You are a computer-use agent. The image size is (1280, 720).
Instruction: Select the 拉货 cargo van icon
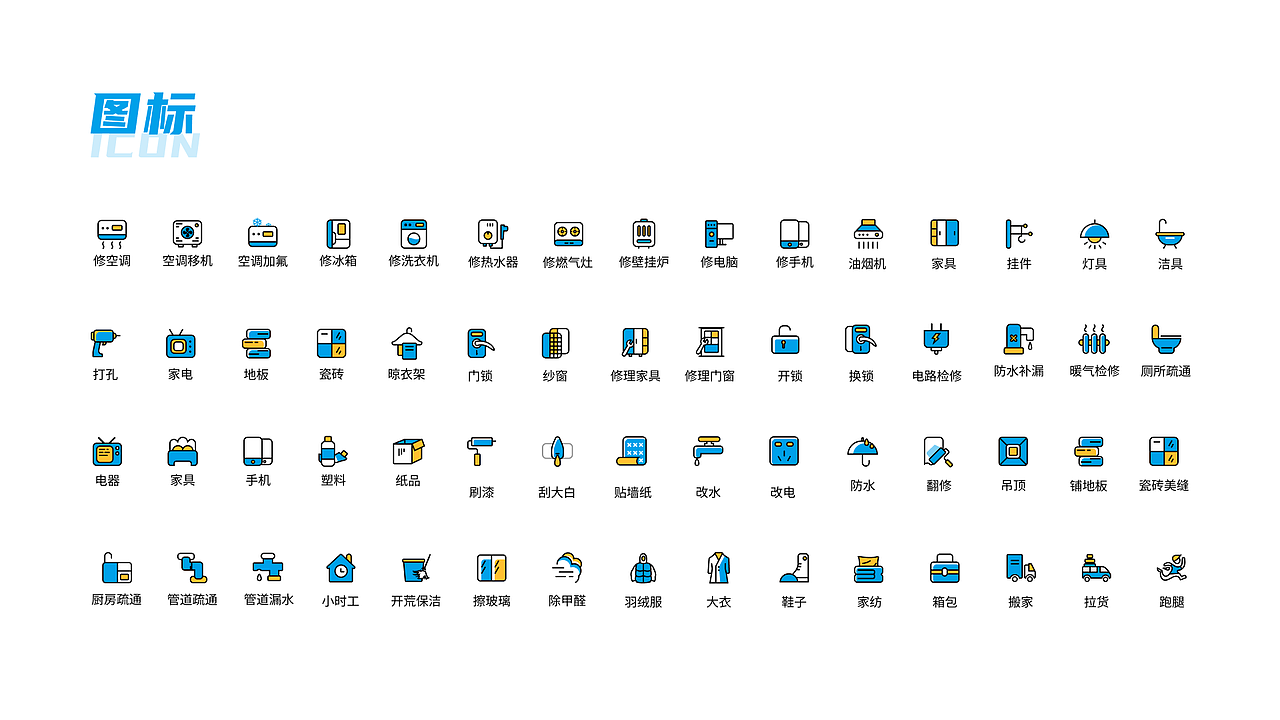point(1096,569)
